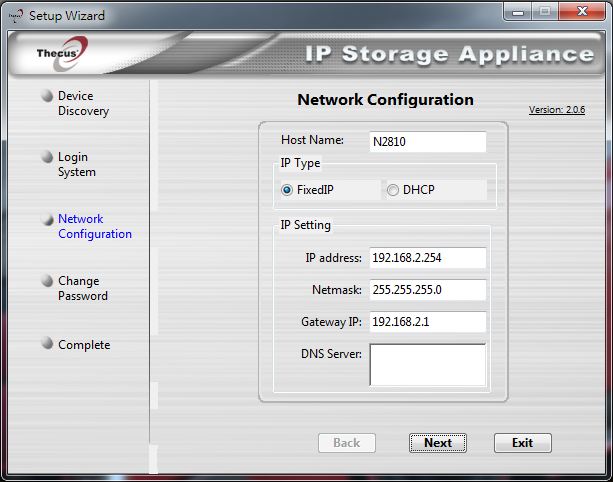This screenshot has width=613, height=482.
Task: Select the FixedIP radio button
Action: pyautogui.click(x=287, y=190)
